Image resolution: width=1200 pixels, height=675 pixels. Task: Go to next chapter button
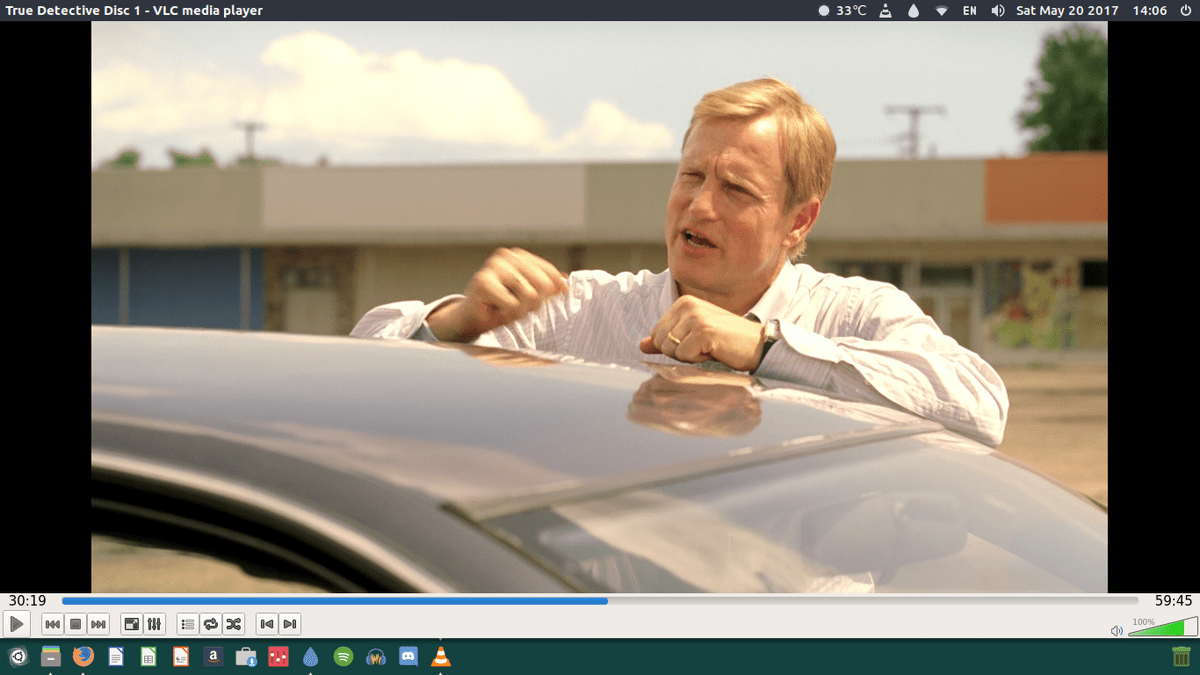tap(289, 624)
